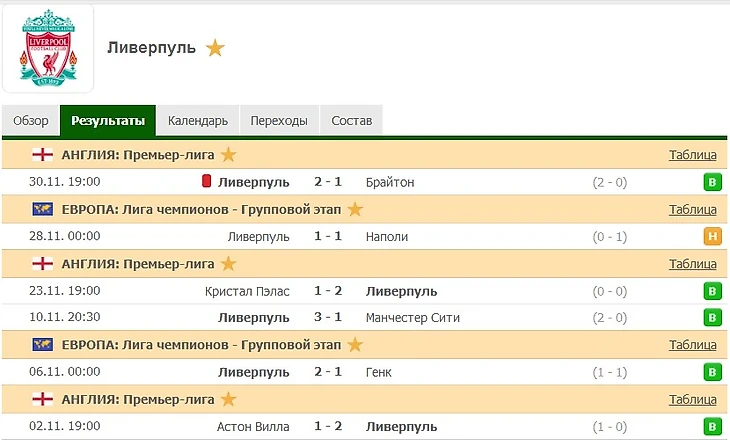
Task: Click the Результаты tab
Action: (107, 121)
